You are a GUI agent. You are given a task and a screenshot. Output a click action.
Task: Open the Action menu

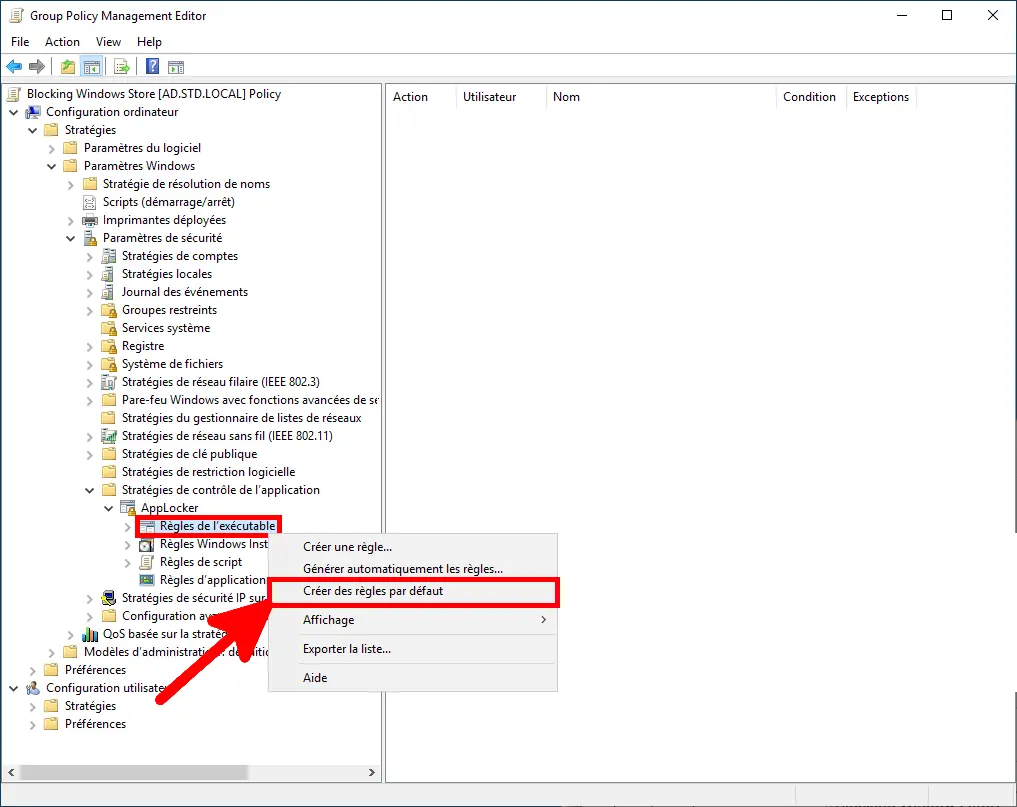(x=62, y=41)
